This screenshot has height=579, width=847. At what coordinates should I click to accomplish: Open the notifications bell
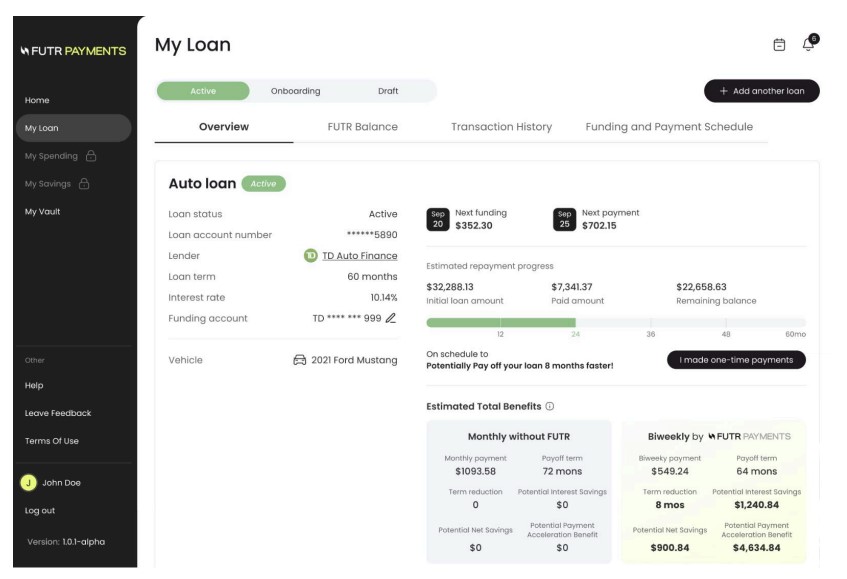pyautogui.click(x=808, y=44)
